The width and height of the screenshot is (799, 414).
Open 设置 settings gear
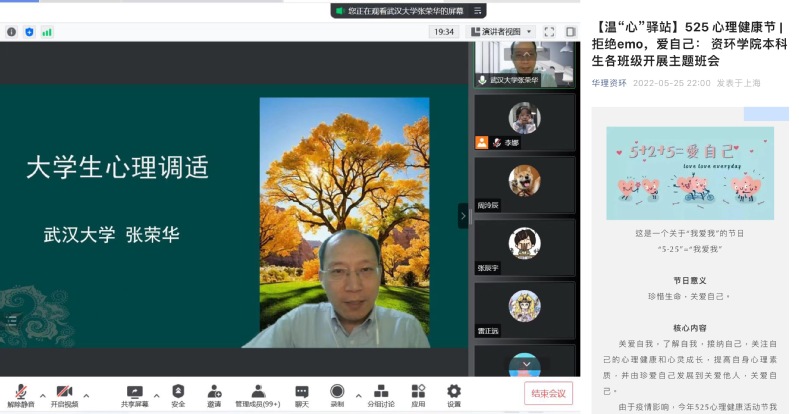[x=454, y=394]
